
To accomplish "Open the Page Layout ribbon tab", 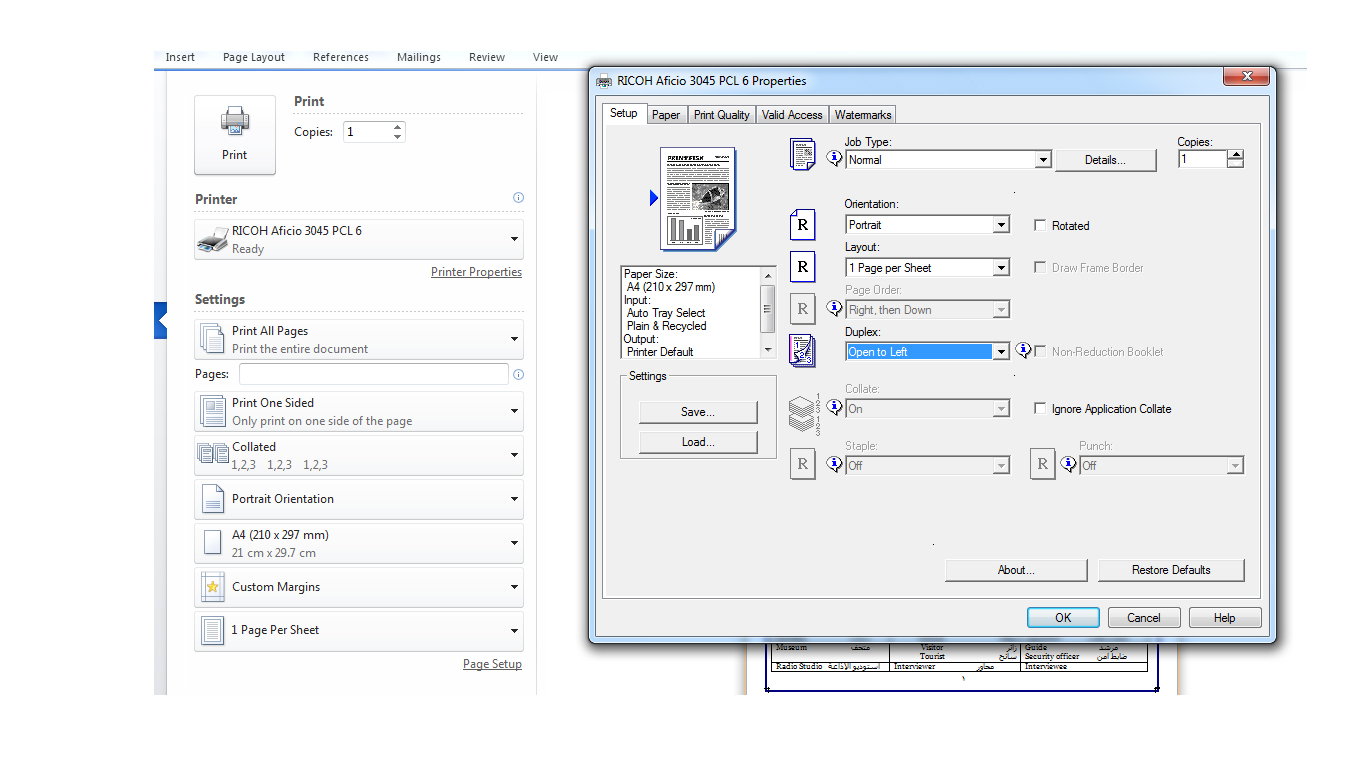I will pos(254,57).
